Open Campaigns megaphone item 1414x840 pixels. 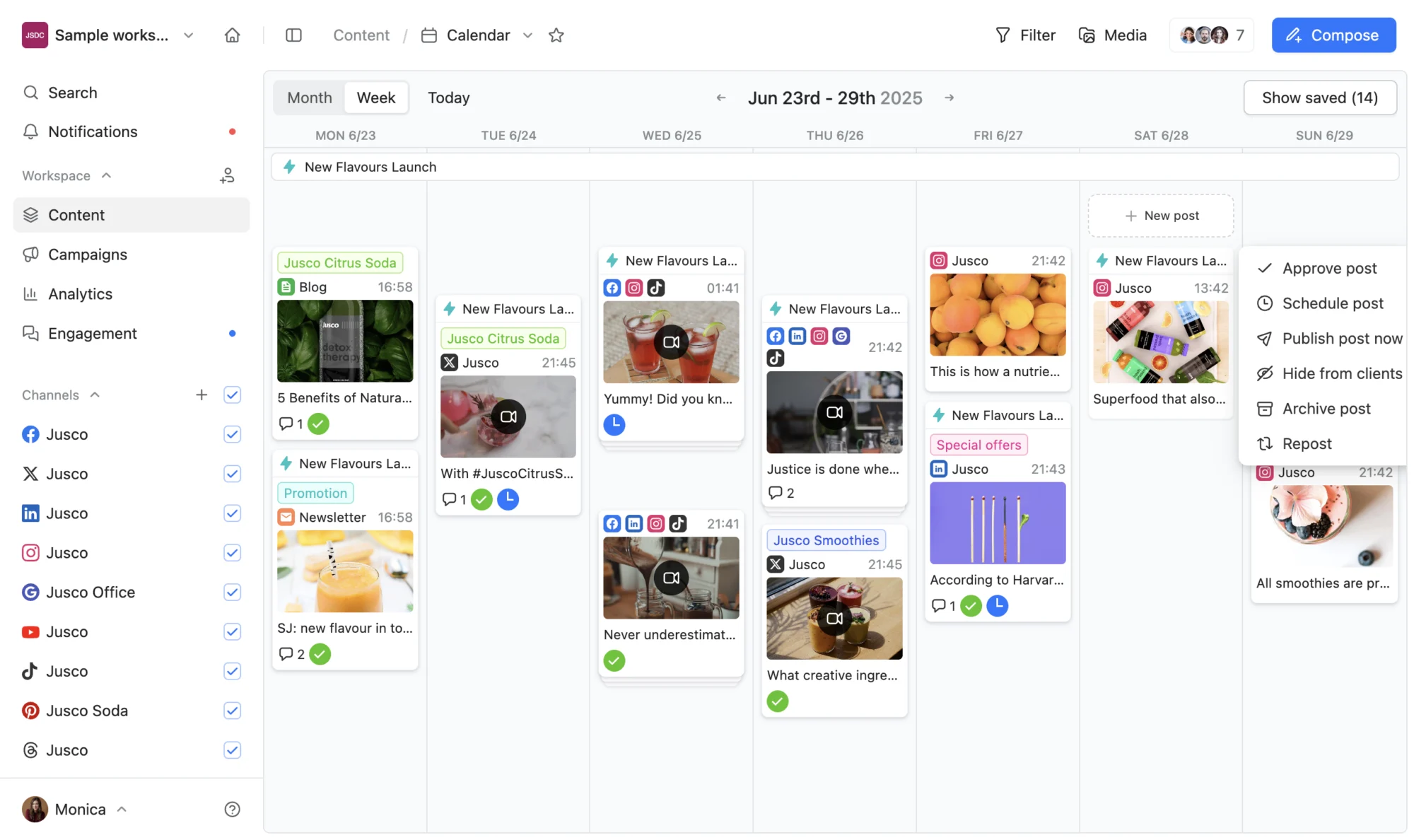point(132,255)
